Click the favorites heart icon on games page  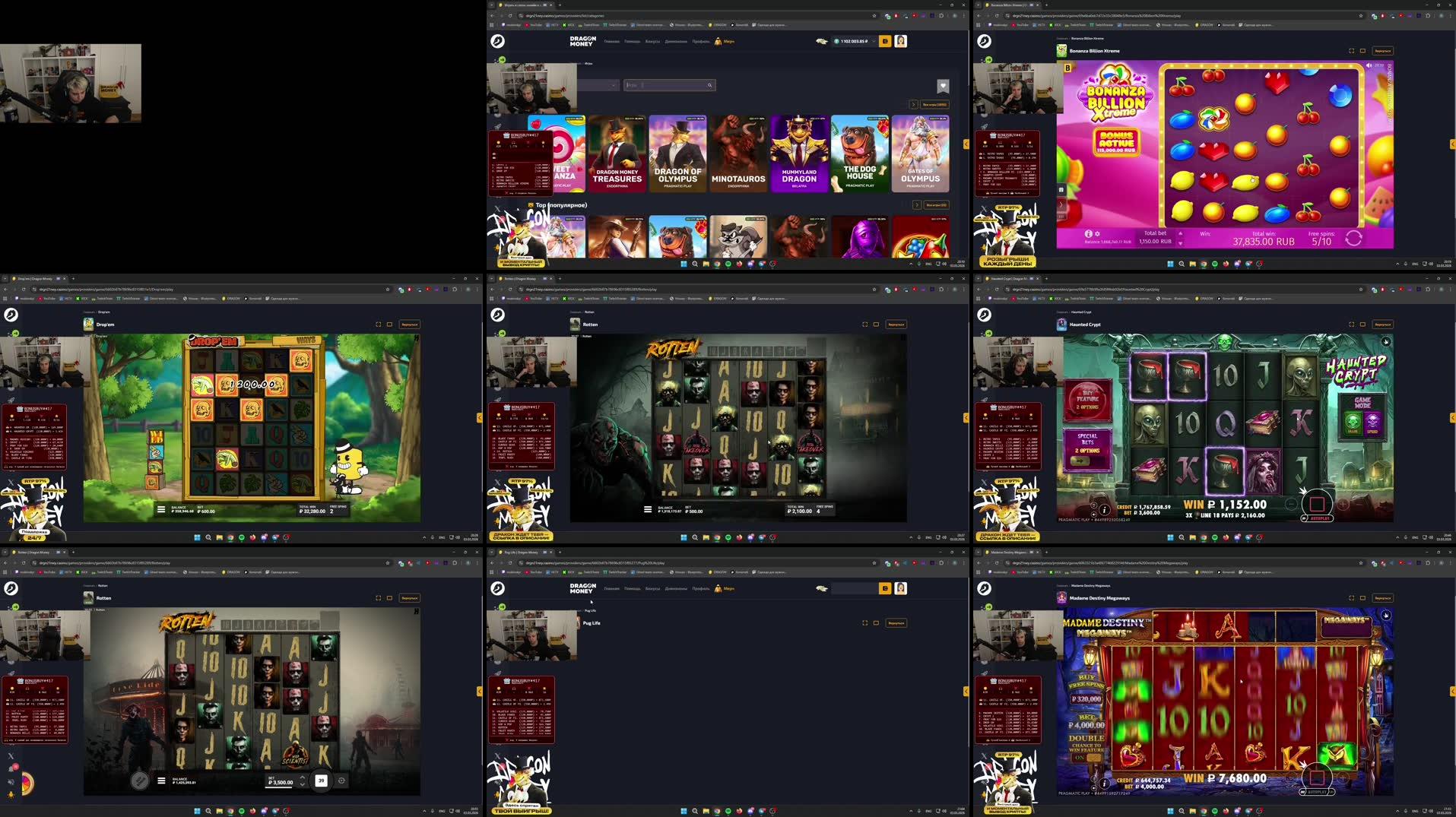943,85
